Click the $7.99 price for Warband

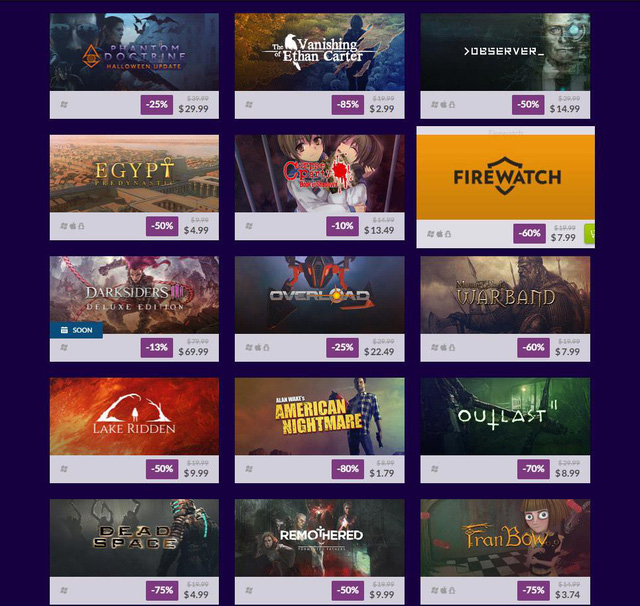(567, 352)
